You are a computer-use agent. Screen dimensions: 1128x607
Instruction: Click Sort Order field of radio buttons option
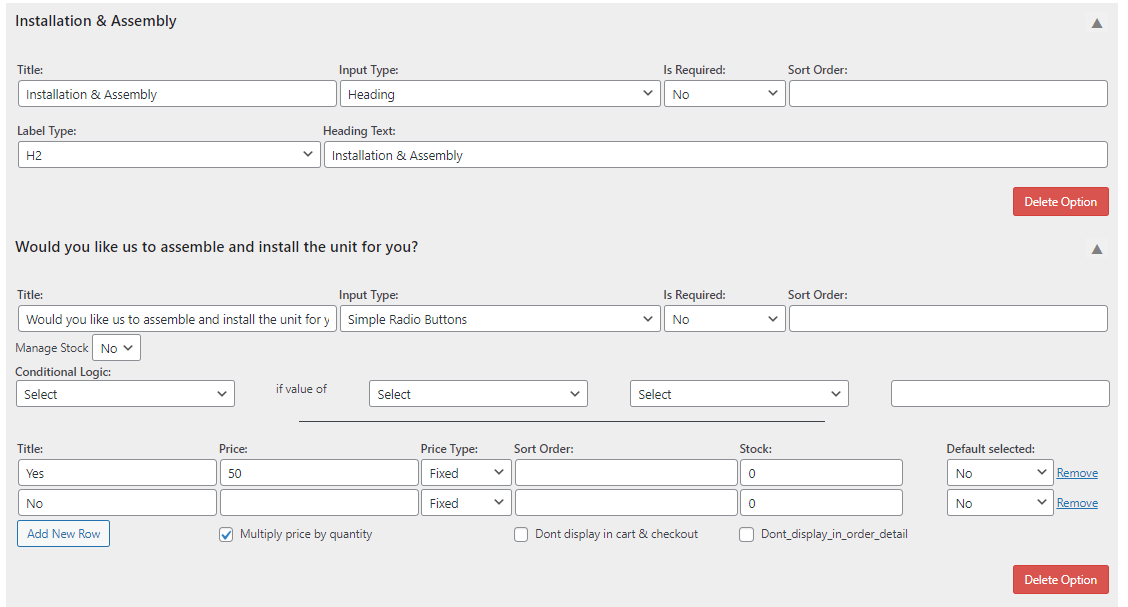pos(948,319)
